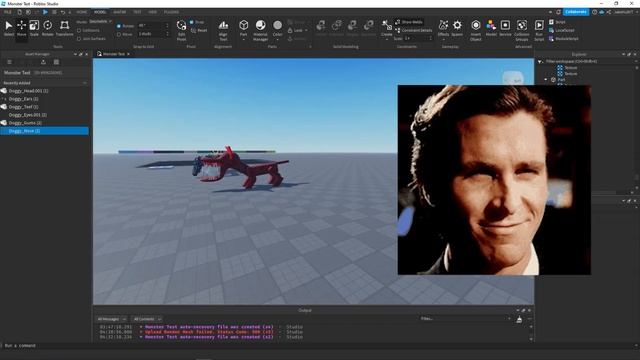
Task: Clear the Output window with the trash icon
Action: coord(519,319)
